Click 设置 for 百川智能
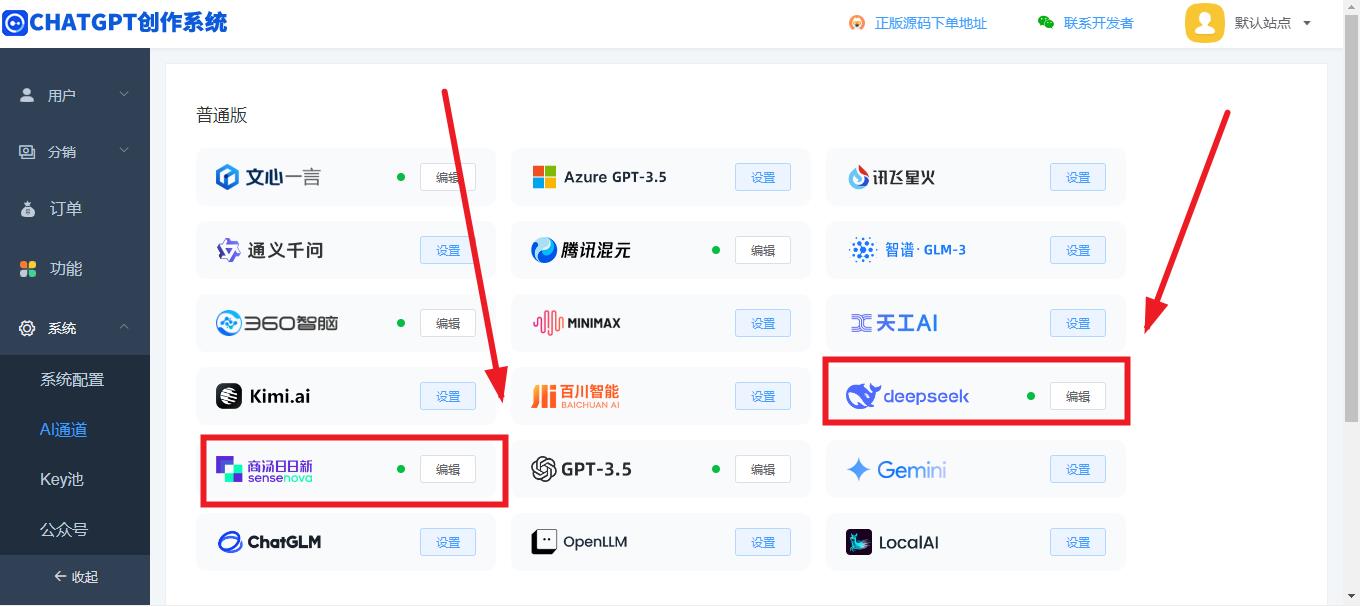Screen dimensions: 1360x607 [763, 396]
